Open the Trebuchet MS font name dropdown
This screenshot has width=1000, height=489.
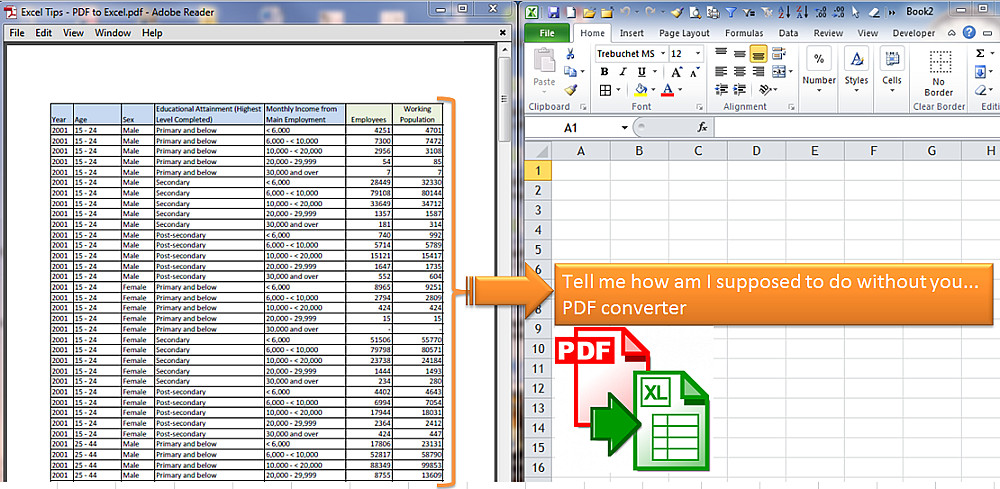pyautogui.click(x=663, y=54)
